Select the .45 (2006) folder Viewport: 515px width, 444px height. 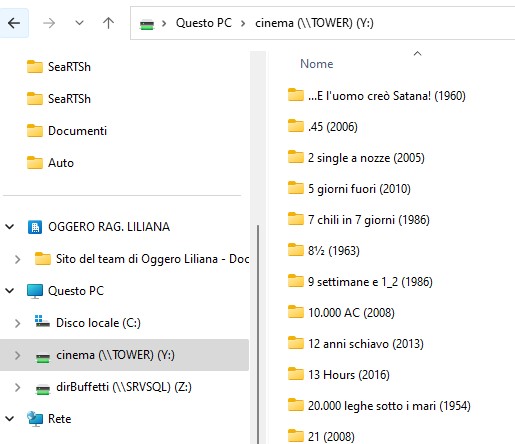pyautogui.click(x=323, y=127)
